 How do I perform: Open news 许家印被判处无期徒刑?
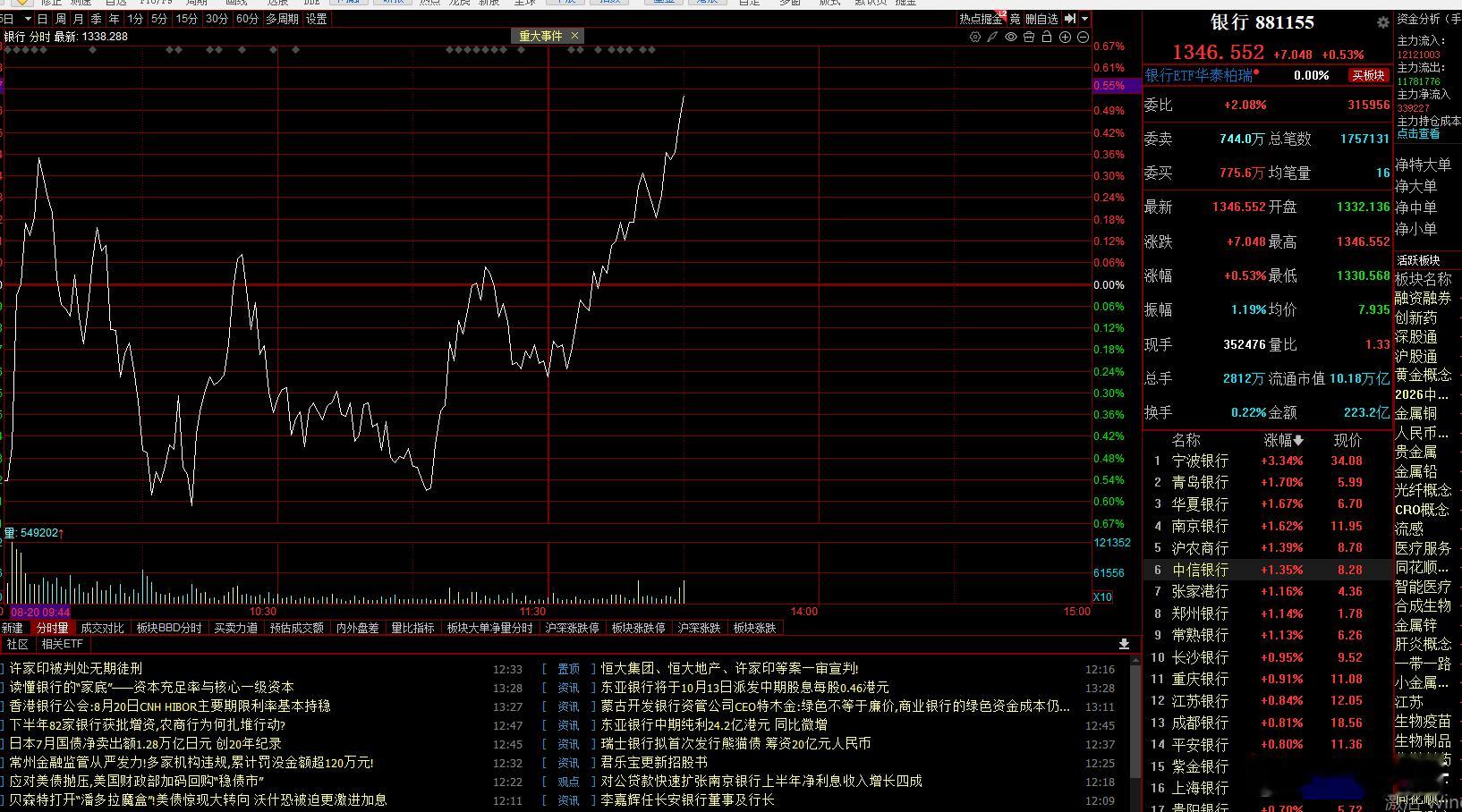coord(76,668)
